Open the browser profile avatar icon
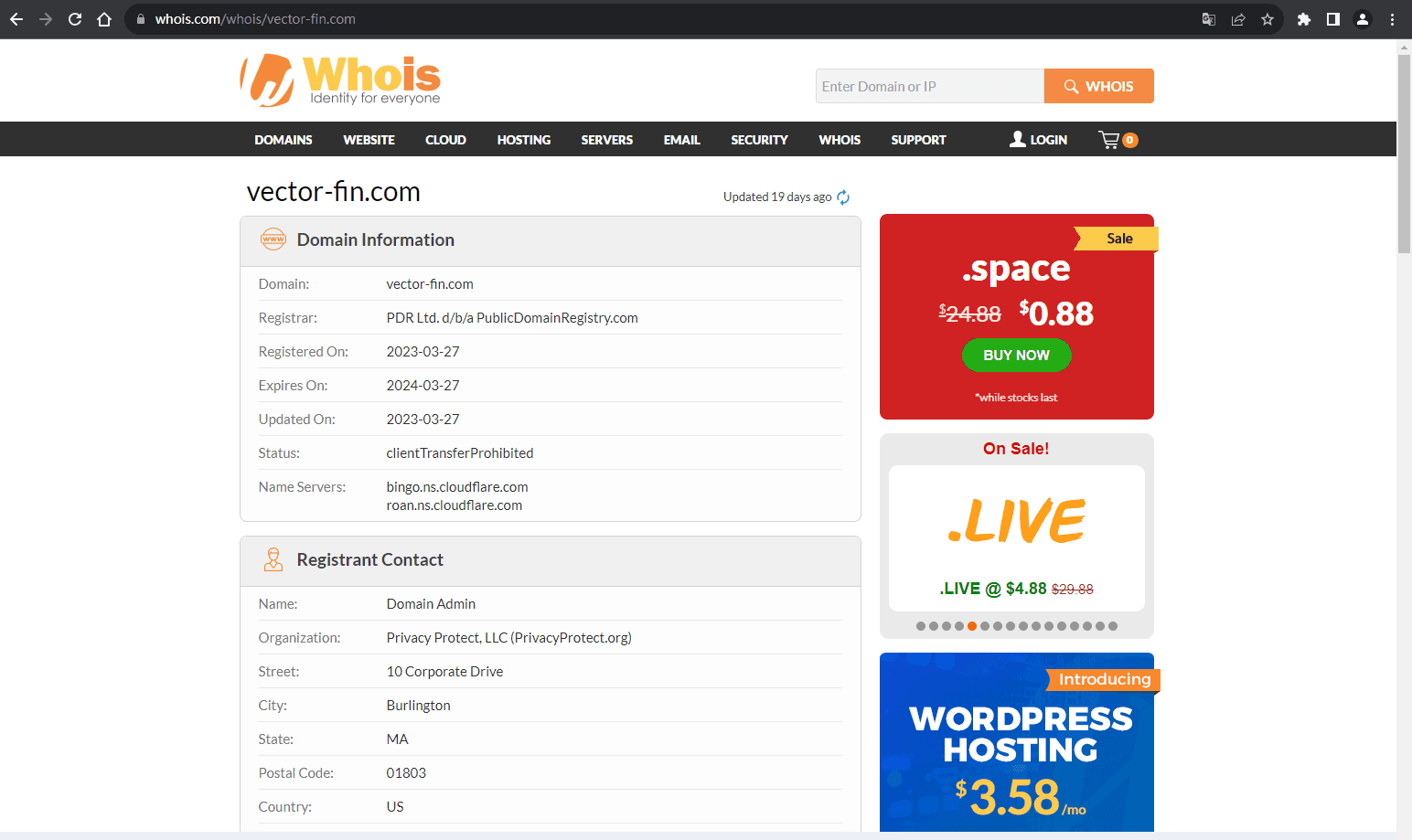 pyautogui.click(x=1363, y=19)
